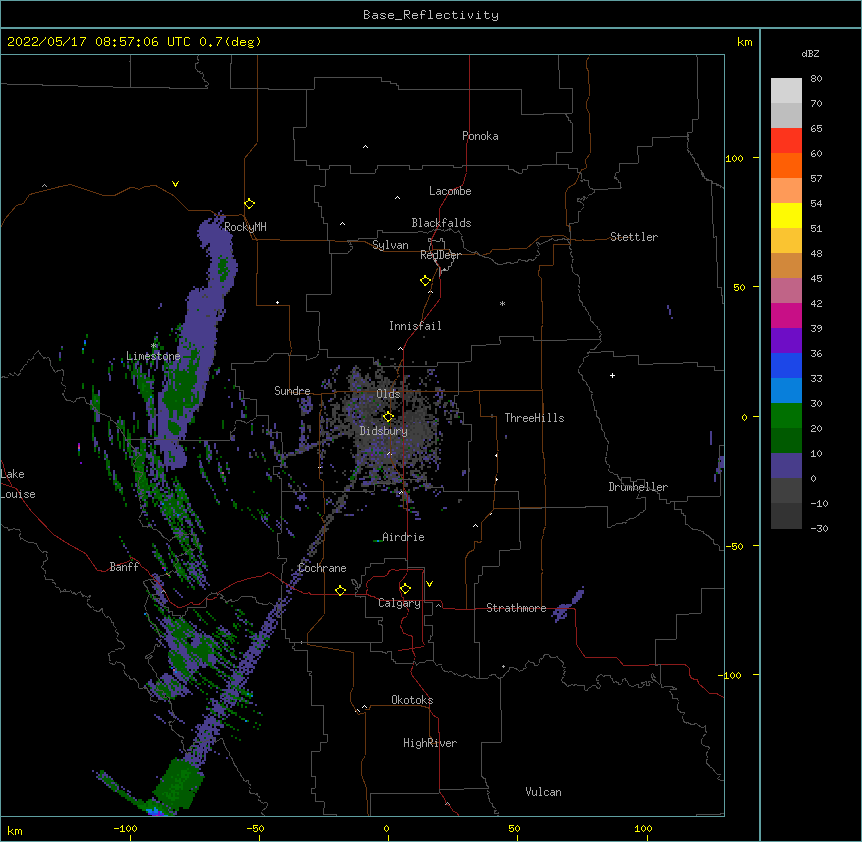The image size is (862, 842).
Task: Click the Blackfalds city label
Action: (x=441, y=223)
